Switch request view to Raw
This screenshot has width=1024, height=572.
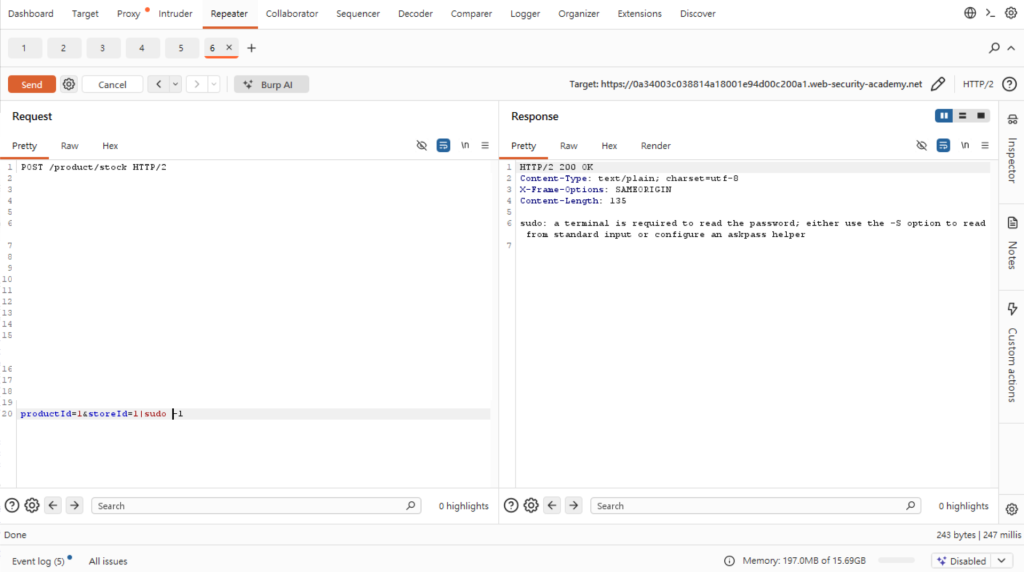(x=69, y=146)
